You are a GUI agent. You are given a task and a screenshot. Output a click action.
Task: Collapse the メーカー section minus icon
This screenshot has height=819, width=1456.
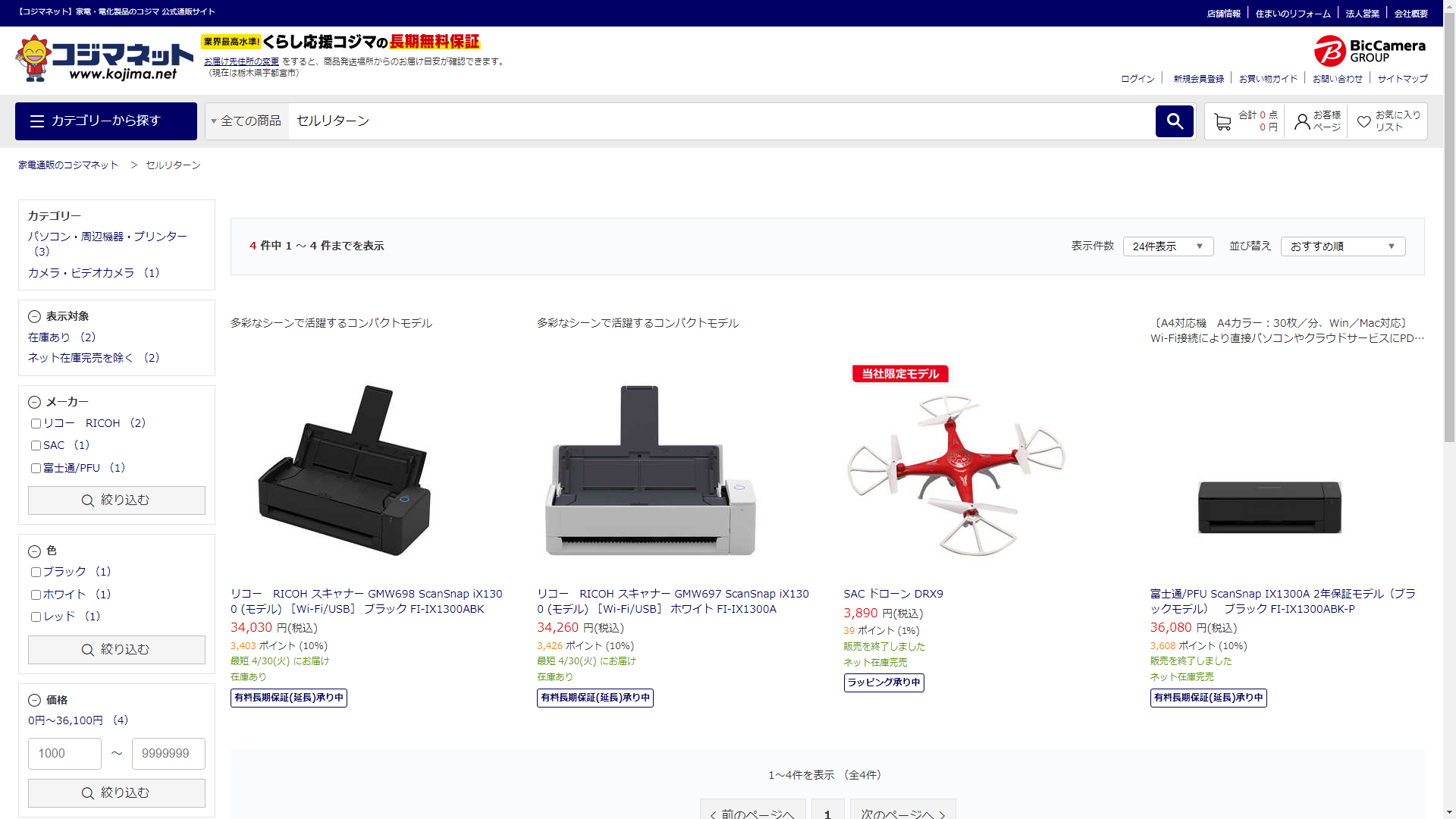point(34,403)
